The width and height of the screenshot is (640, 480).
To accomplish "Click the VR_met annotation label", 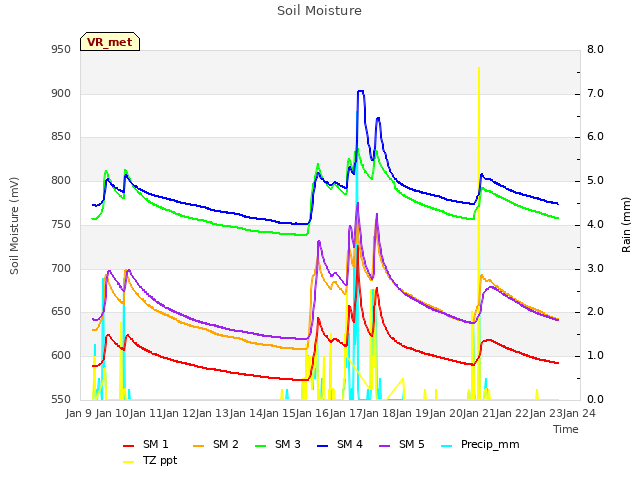I will coord(110,42).
